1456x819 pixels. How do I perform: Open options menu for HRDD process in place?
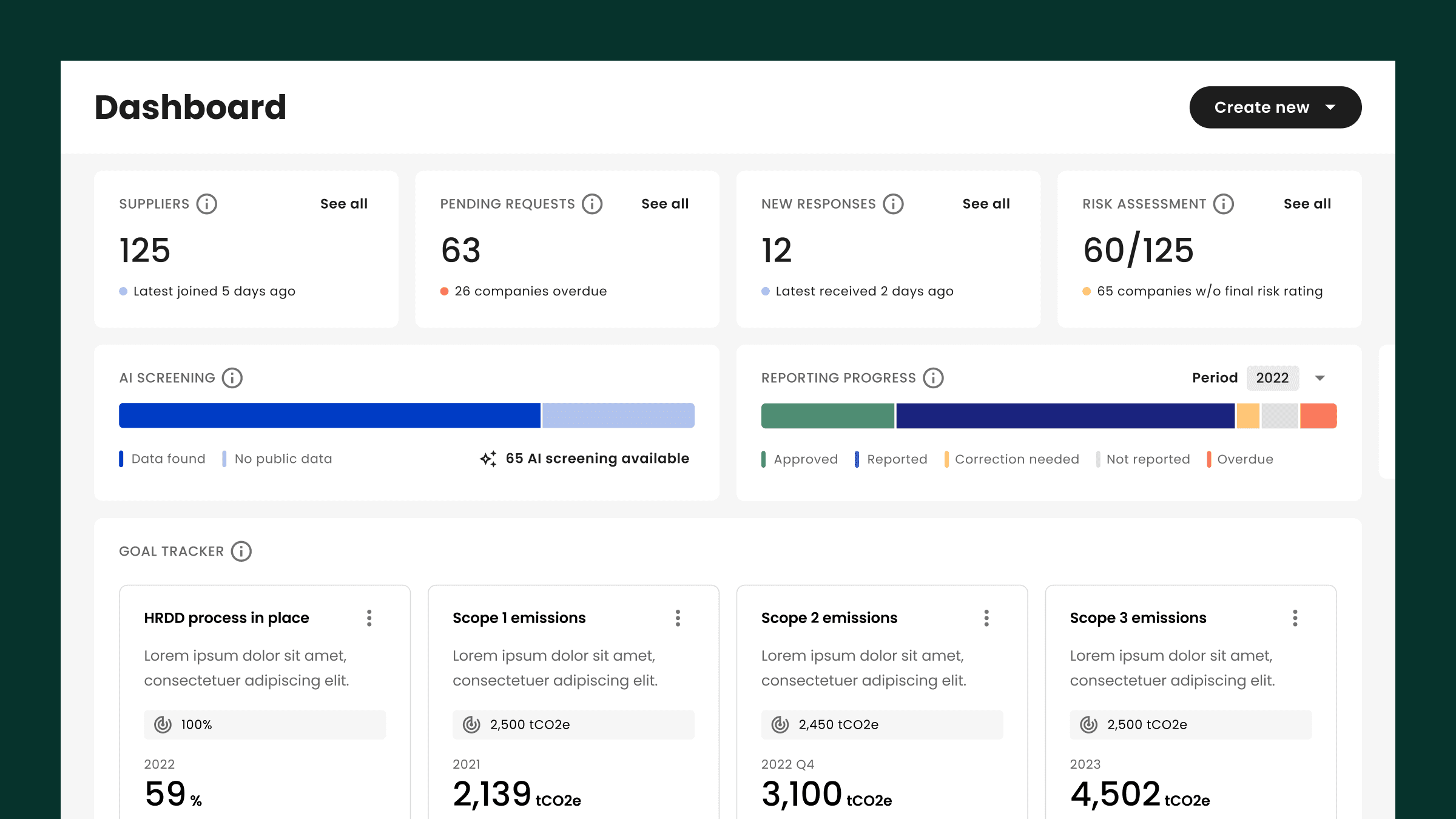[x=369, y=618]
